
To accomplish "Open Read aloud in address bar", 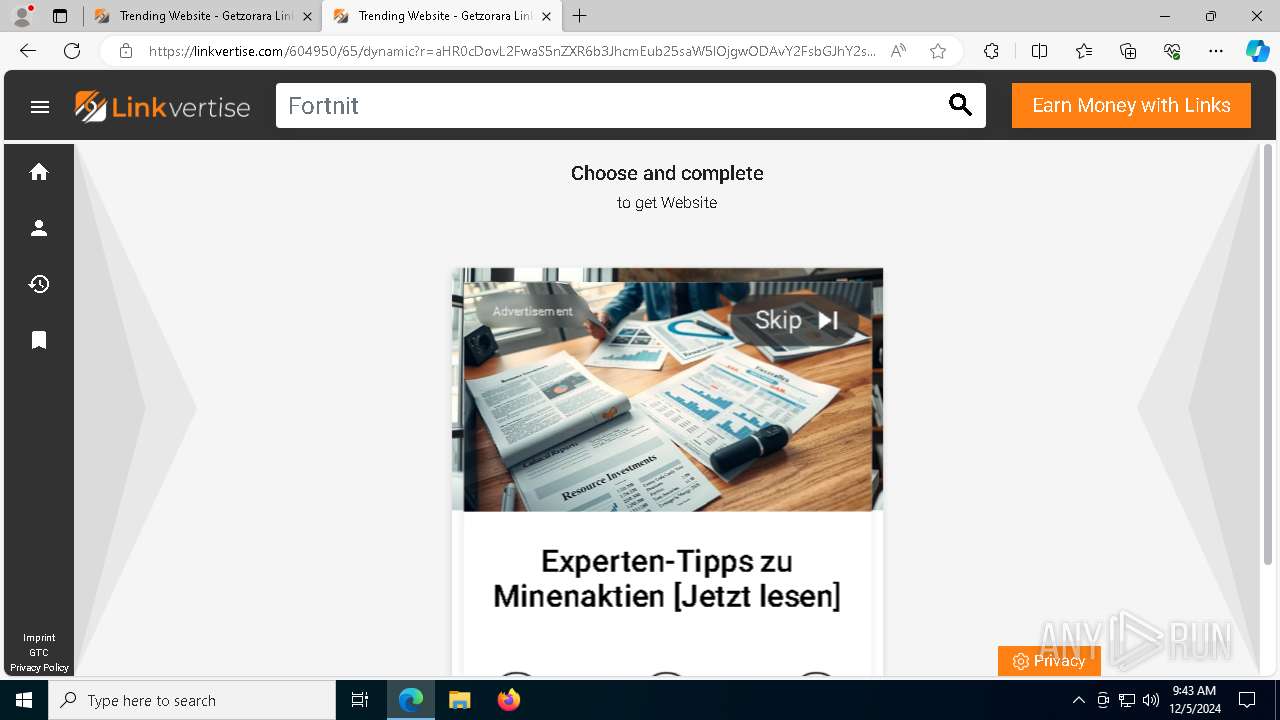I will pyautogui.click(x=898, y=51).
